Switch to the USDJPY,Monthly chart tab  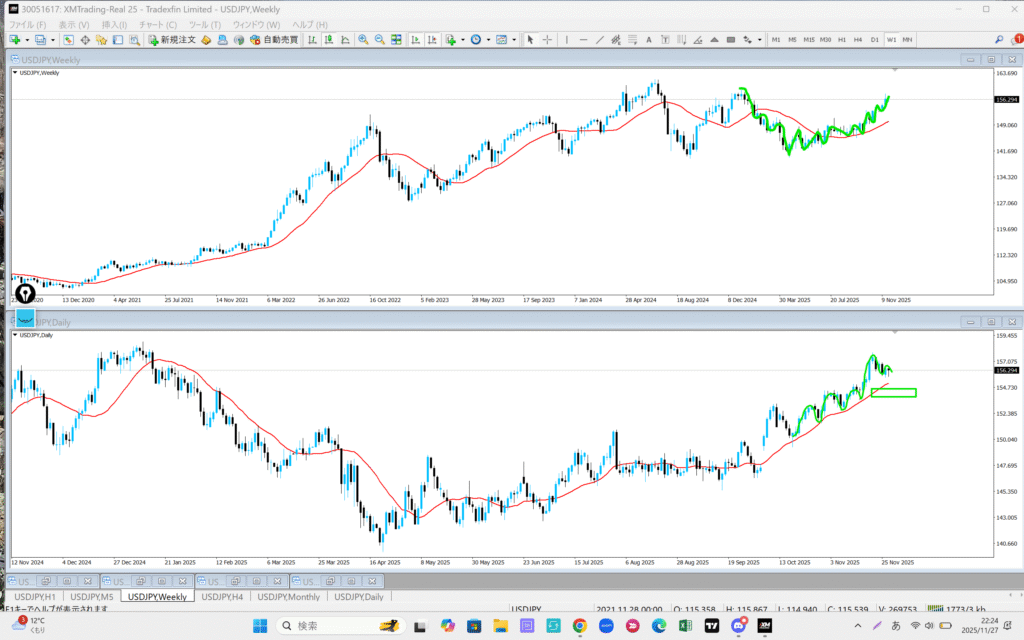point(289,597)
